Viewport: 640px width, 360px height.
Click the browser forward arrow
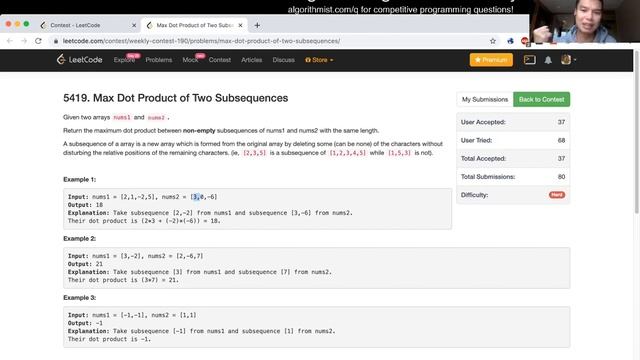tap(24, 41)
